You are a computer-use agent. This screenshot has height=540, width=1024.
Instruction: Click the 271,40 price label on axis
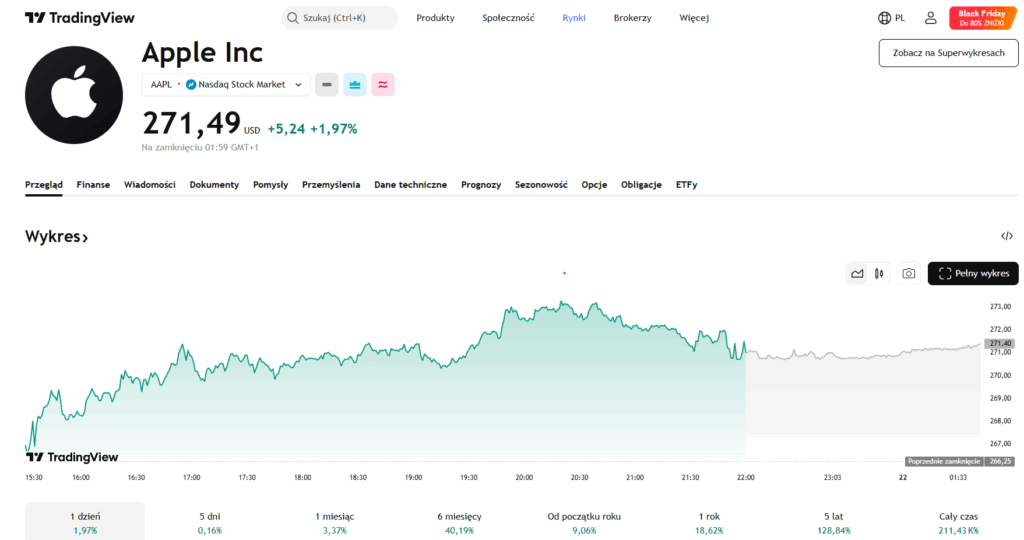tap(999, 343)
